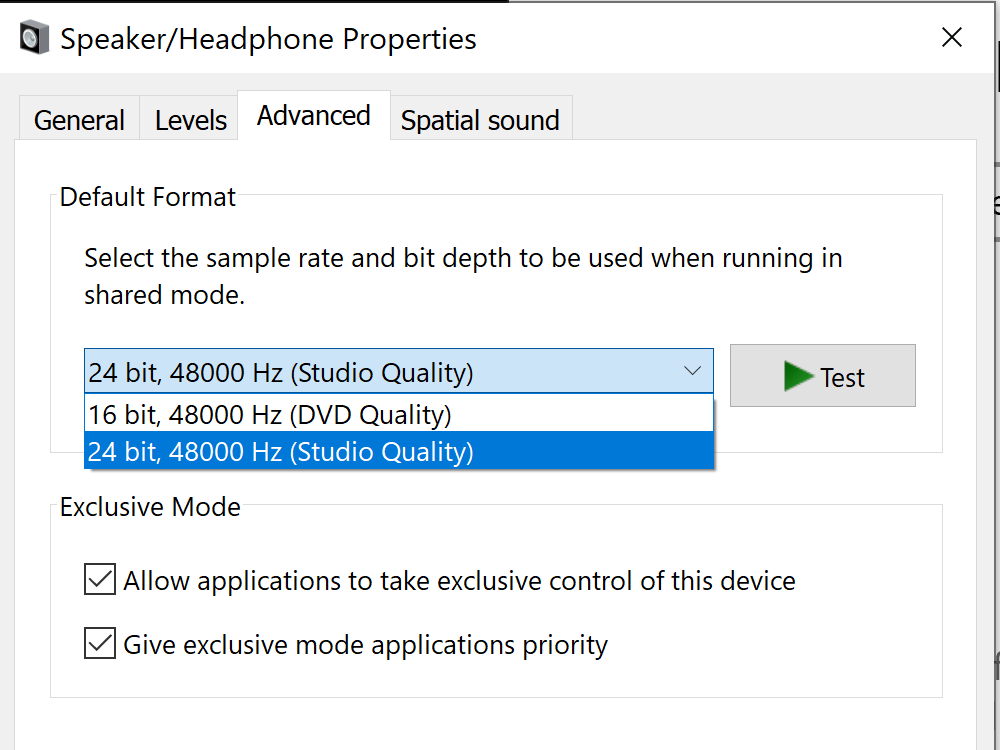Image resolution: width=1000 pixels, height=750 pixels.
Task: Collapse the format list using the chevron arrow
Action: pos(692,372)
